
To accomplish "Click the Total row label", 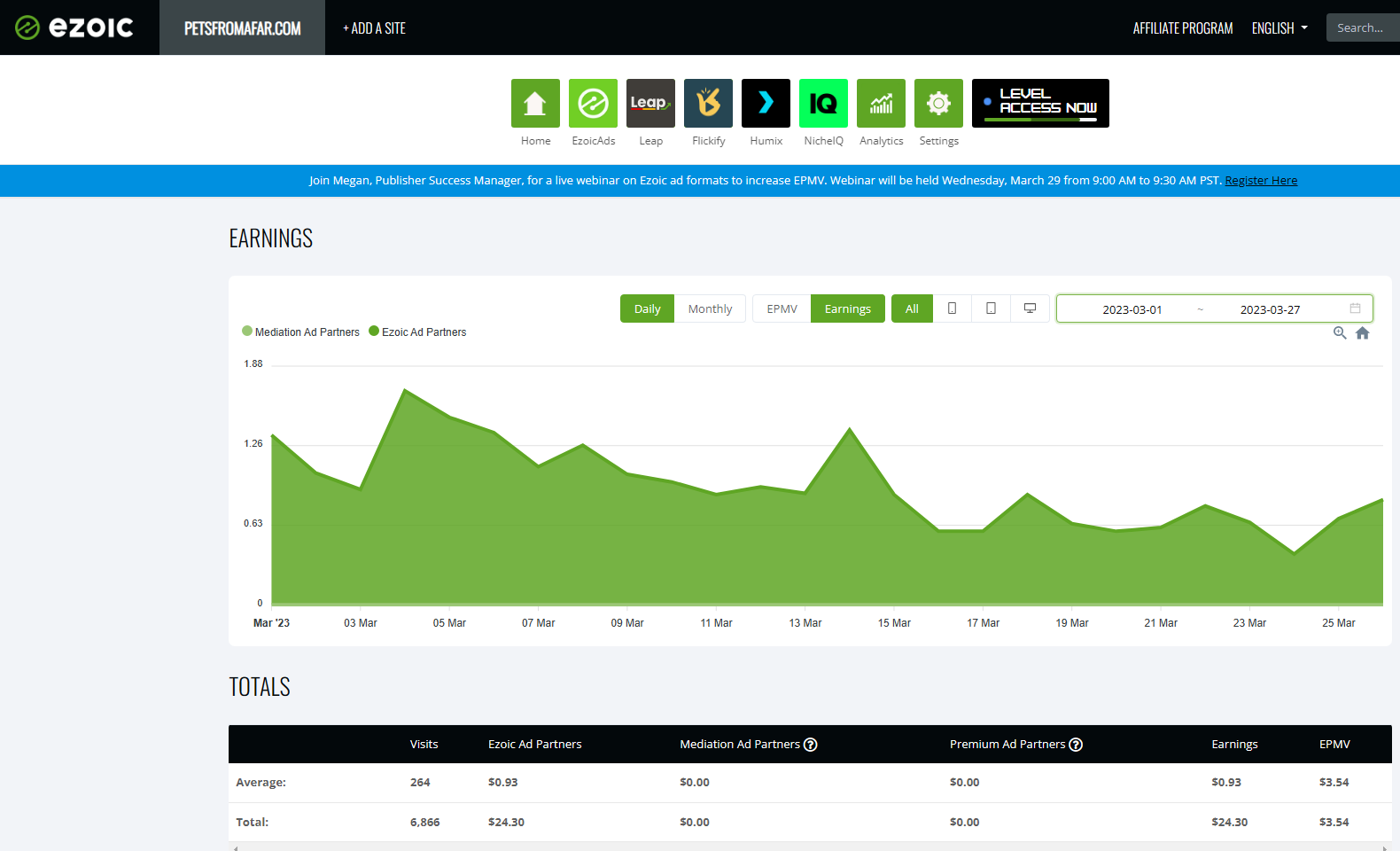I will tap(252, 823).
